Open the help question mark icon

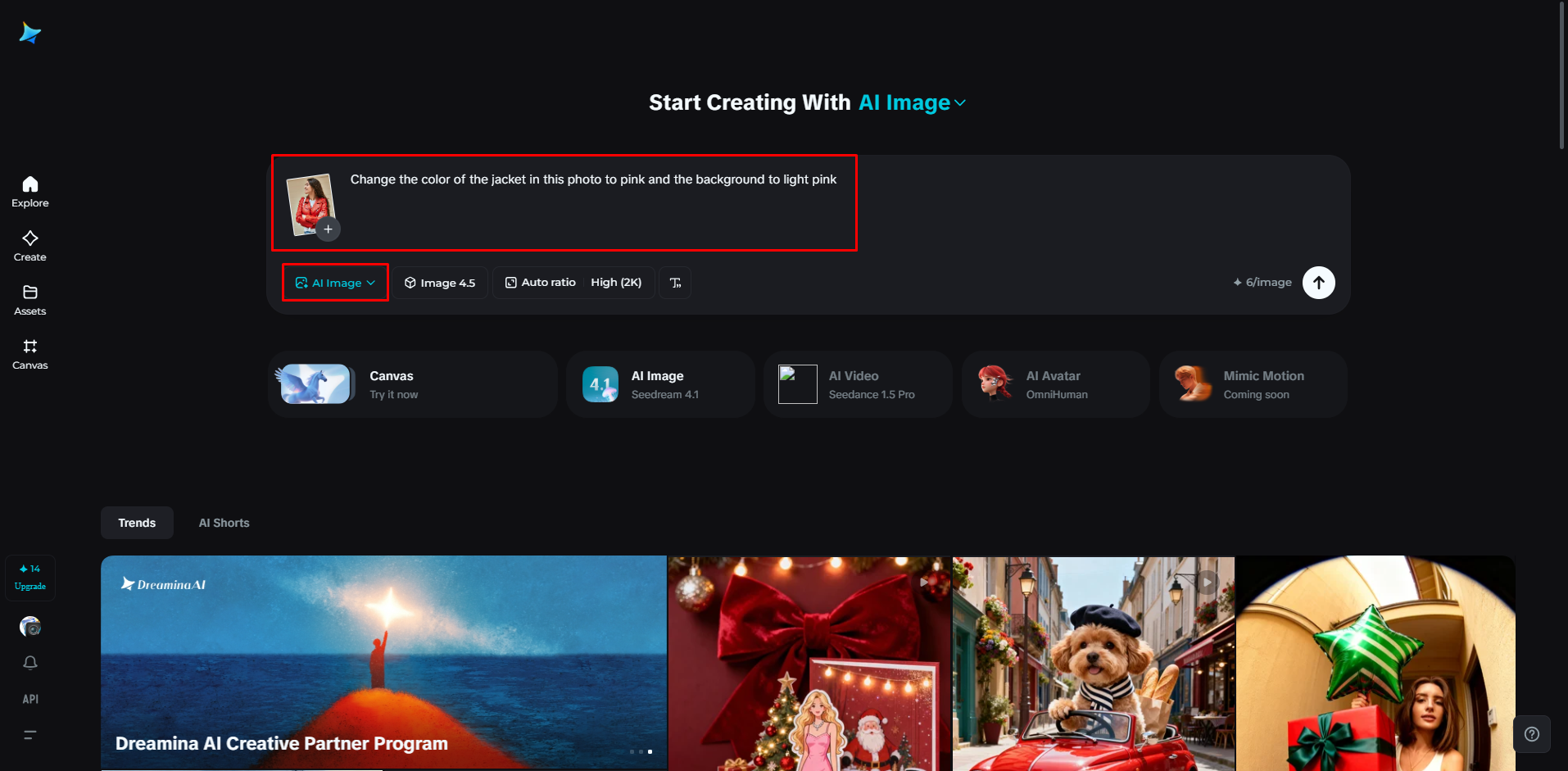(x=1531, y=734)
